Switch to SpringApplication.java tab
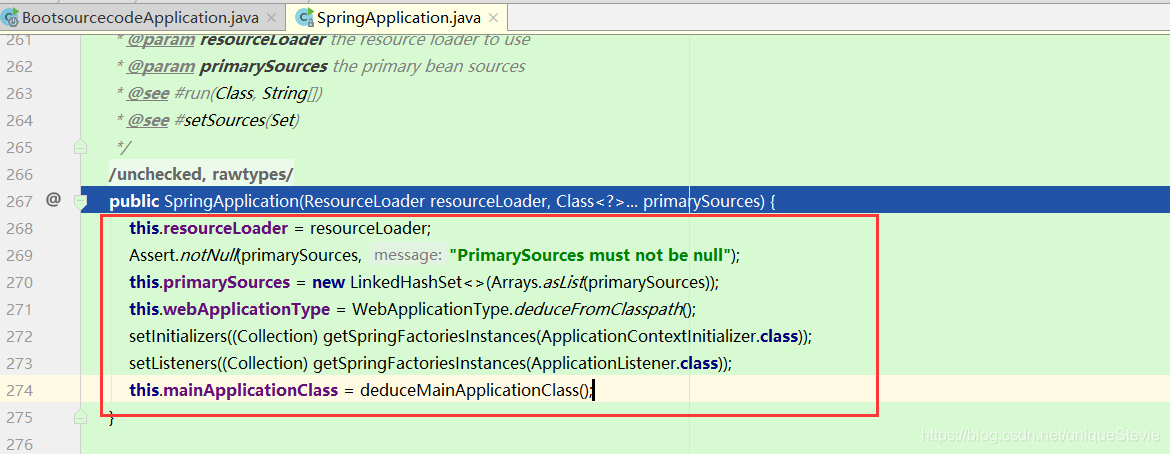 click(x=399, y=16)
